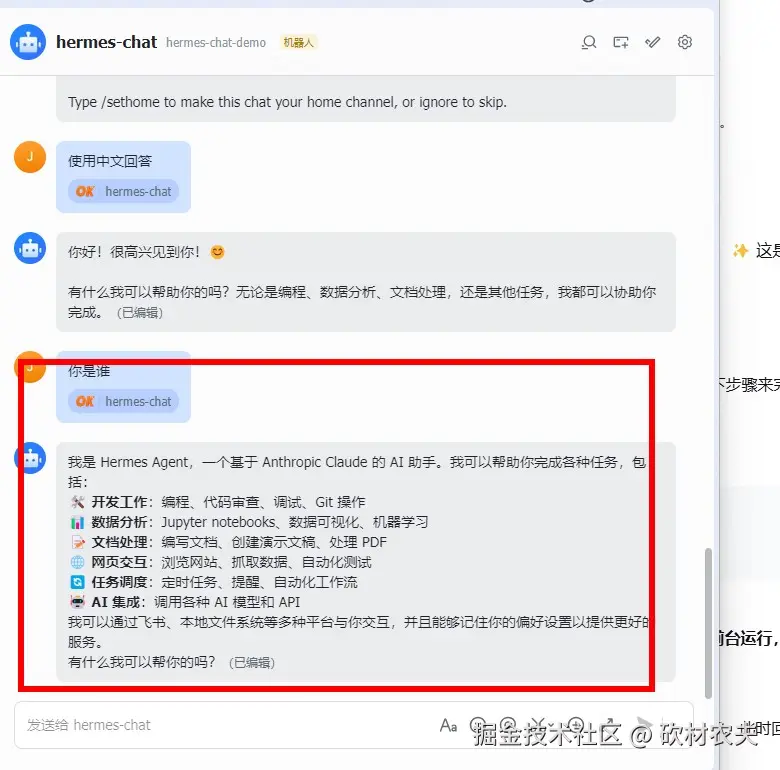Click the 机器人 bot tag

point(298,43)
